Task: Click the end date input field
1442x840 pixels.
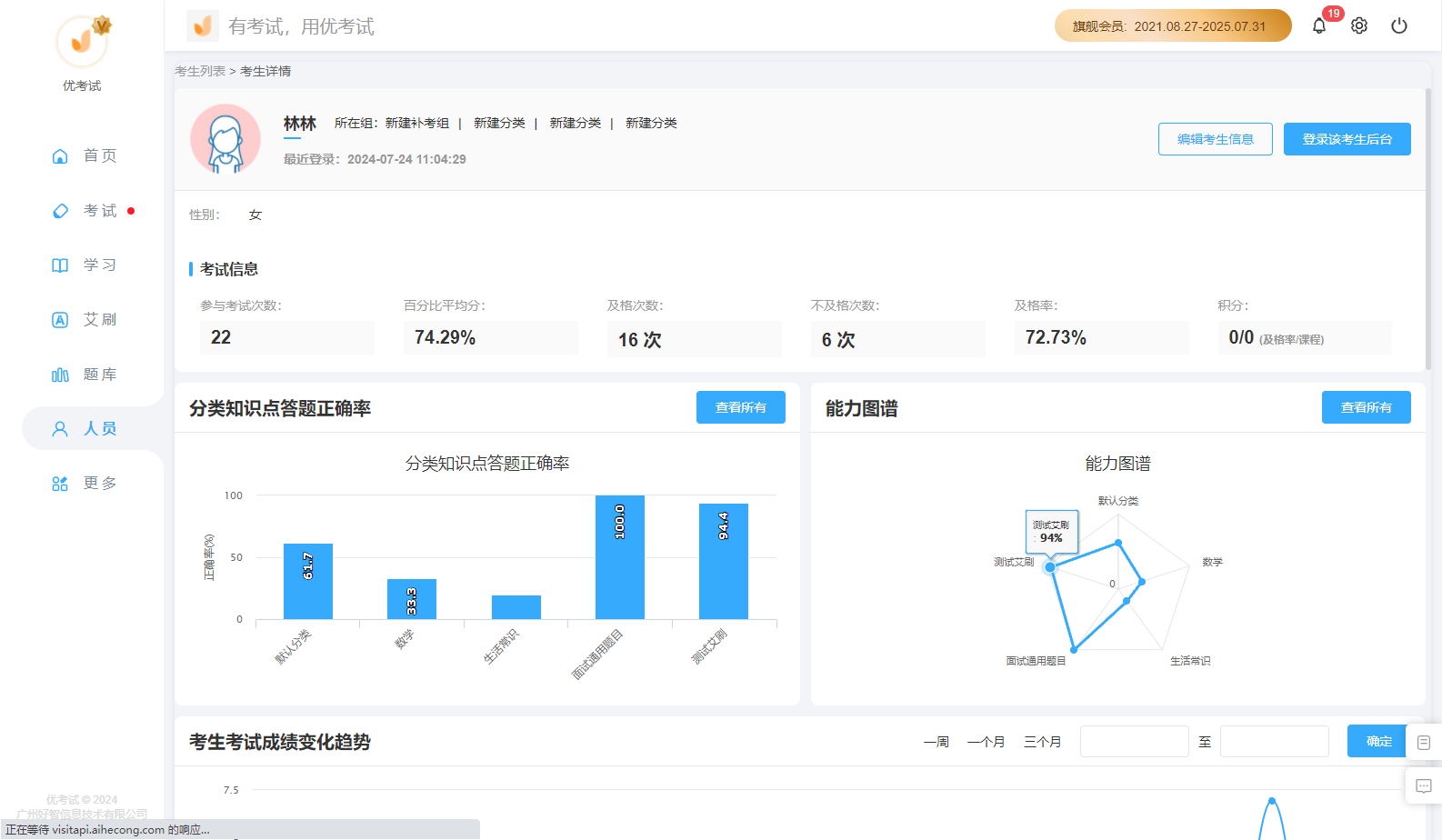Action: 1275,741
